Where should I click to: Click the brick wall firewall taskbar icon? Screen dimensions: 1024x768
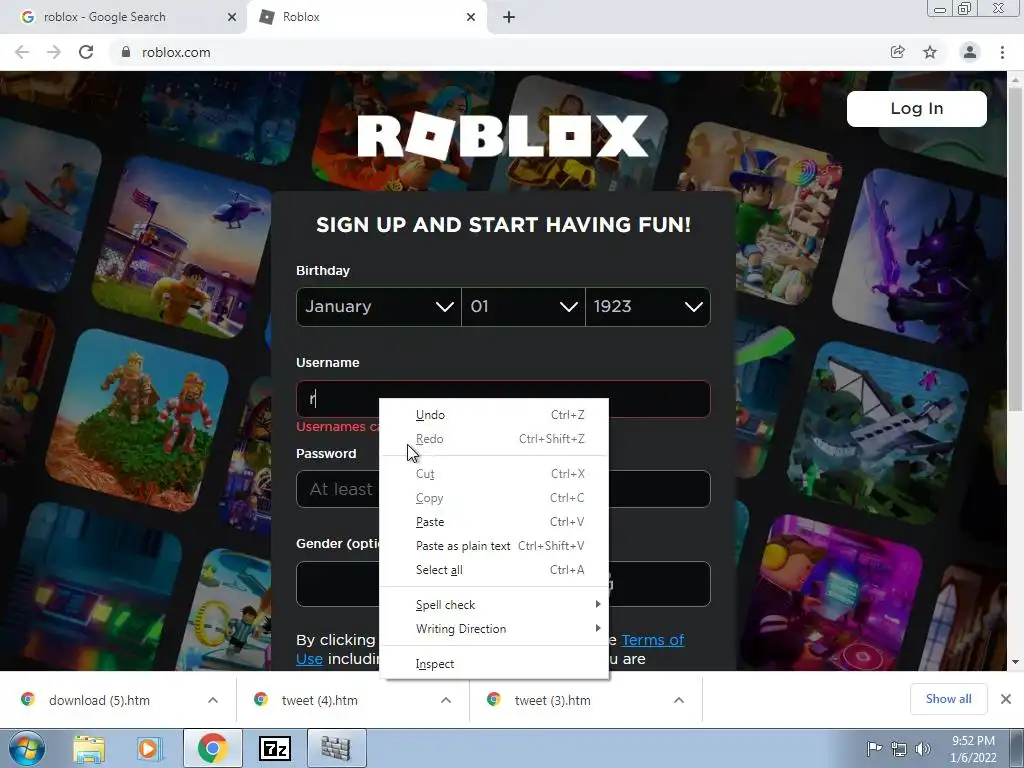coord(336,748)
